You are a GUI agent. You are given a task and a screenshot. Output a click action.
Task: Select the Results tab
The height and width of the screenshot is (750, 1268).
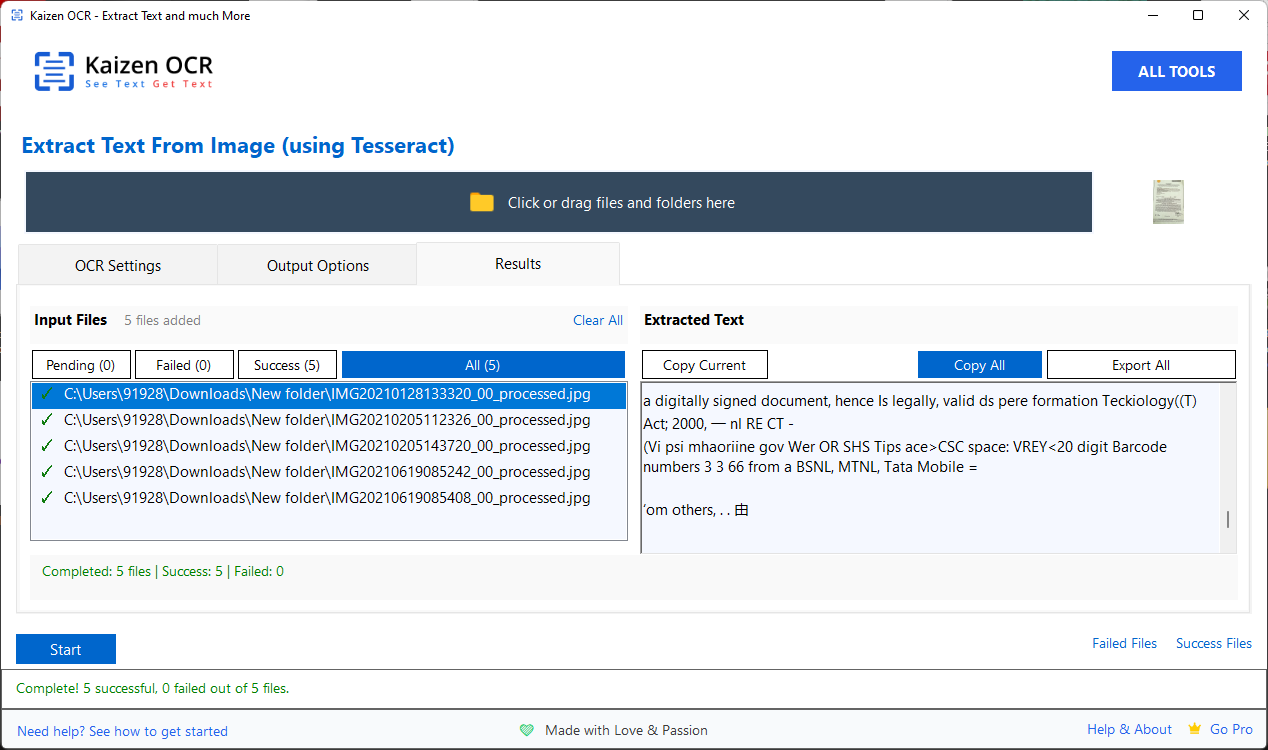tap(518, 263)
